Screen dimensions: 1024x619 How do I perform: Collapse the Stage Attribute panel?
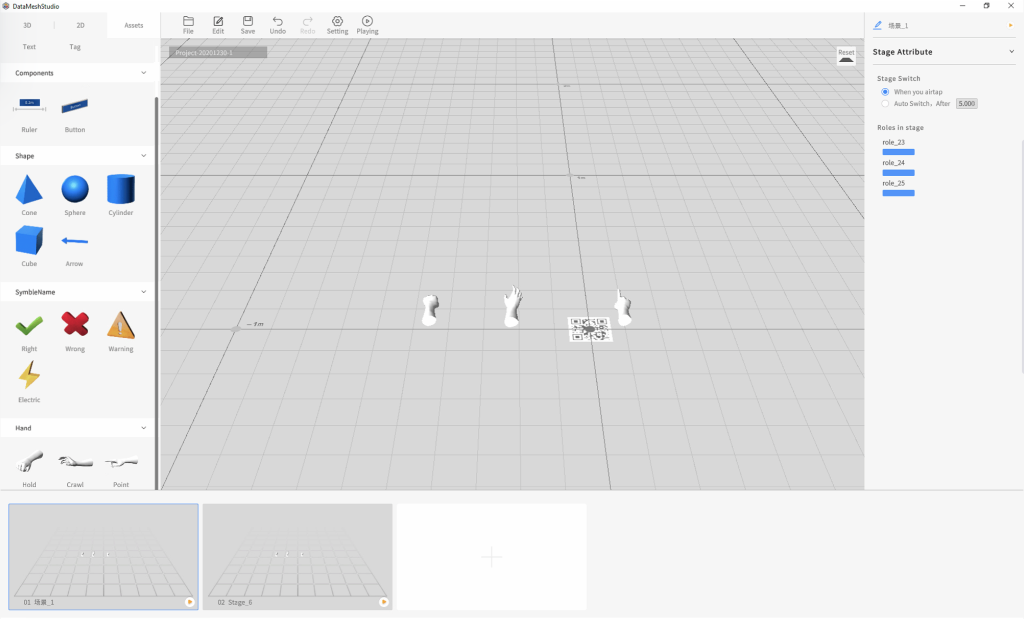1012,52
